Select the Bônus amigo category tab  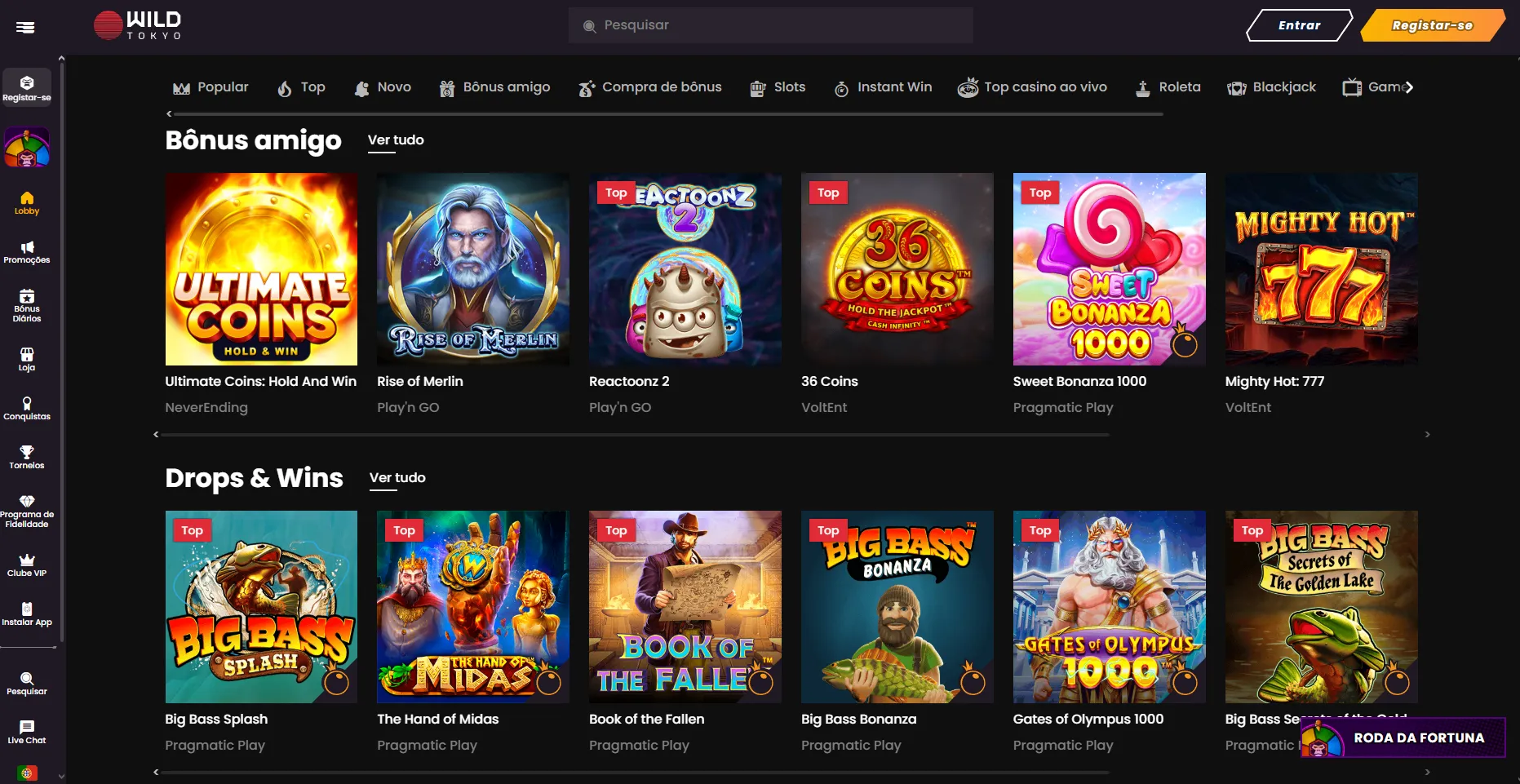pos(494,87)
